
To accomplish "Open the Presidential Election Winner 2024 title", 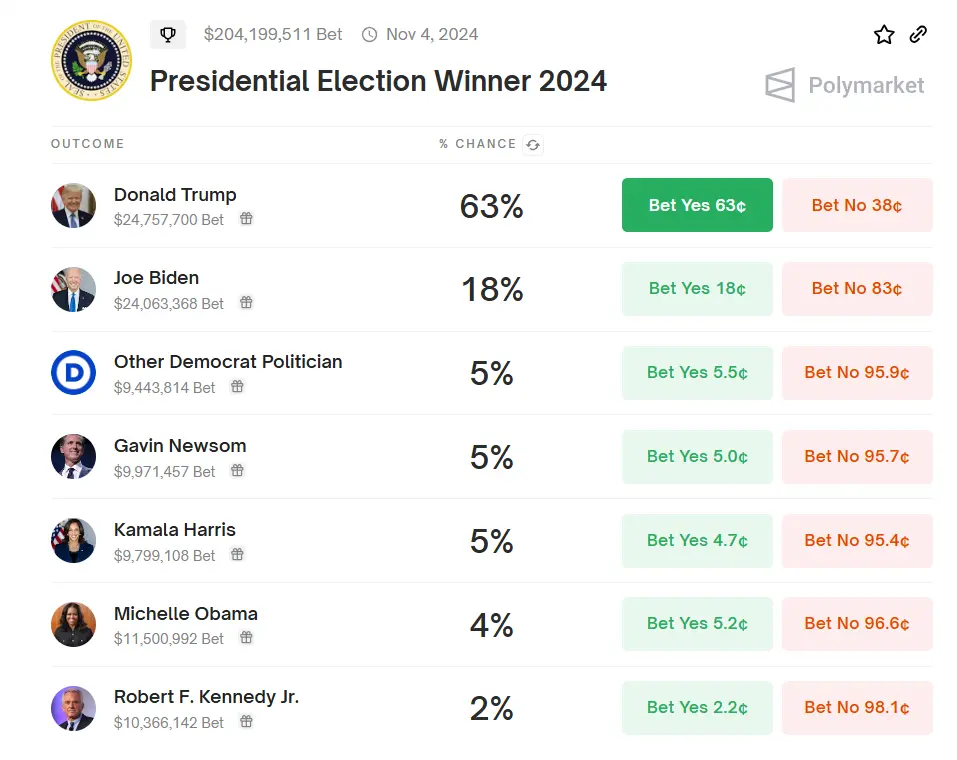I will (378, 81).
